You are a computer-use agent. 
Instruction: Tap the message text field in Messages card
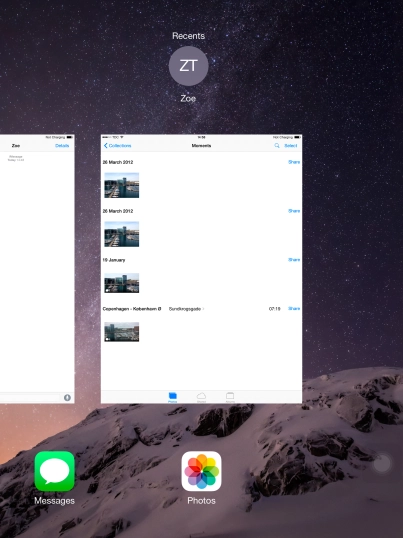tap(30, 398)
